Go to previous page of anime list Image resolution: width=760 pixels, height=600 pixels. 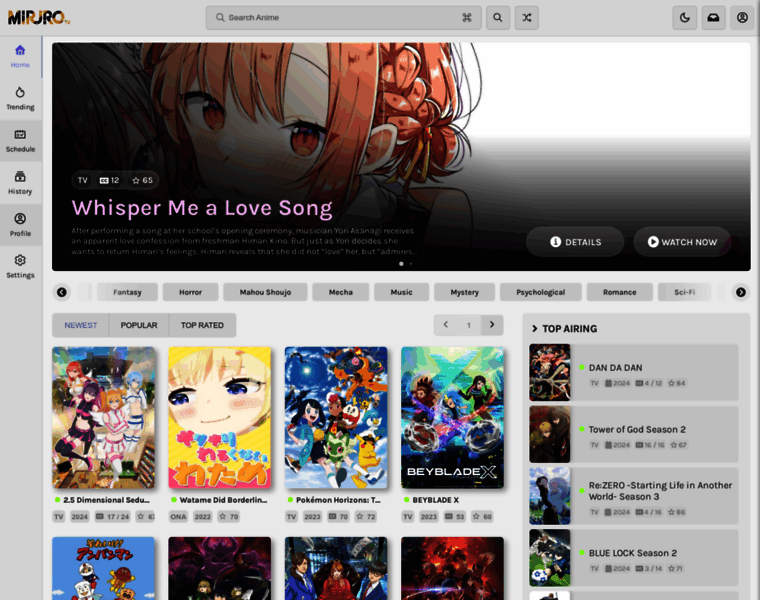(x=445, y=325)
